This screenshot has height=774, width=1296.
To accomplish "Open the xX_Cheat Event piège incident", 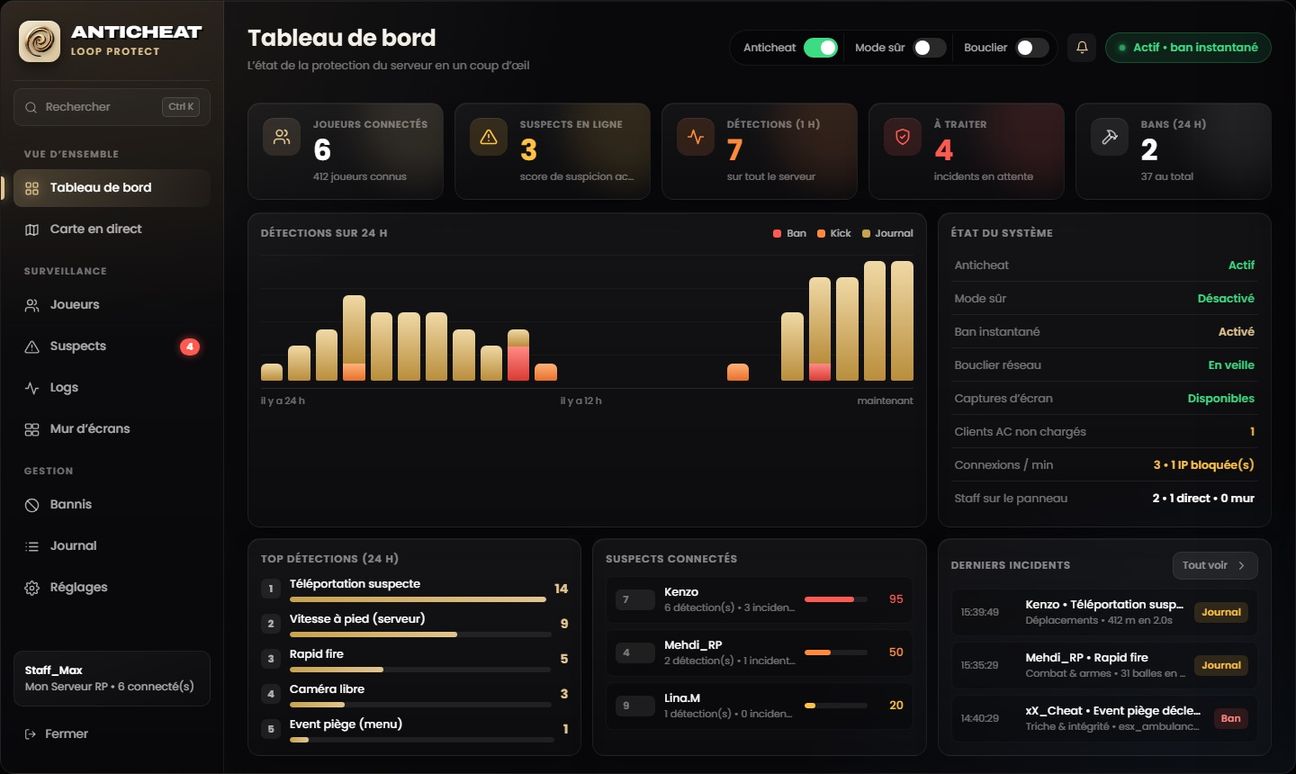I will click(1104, 718).
